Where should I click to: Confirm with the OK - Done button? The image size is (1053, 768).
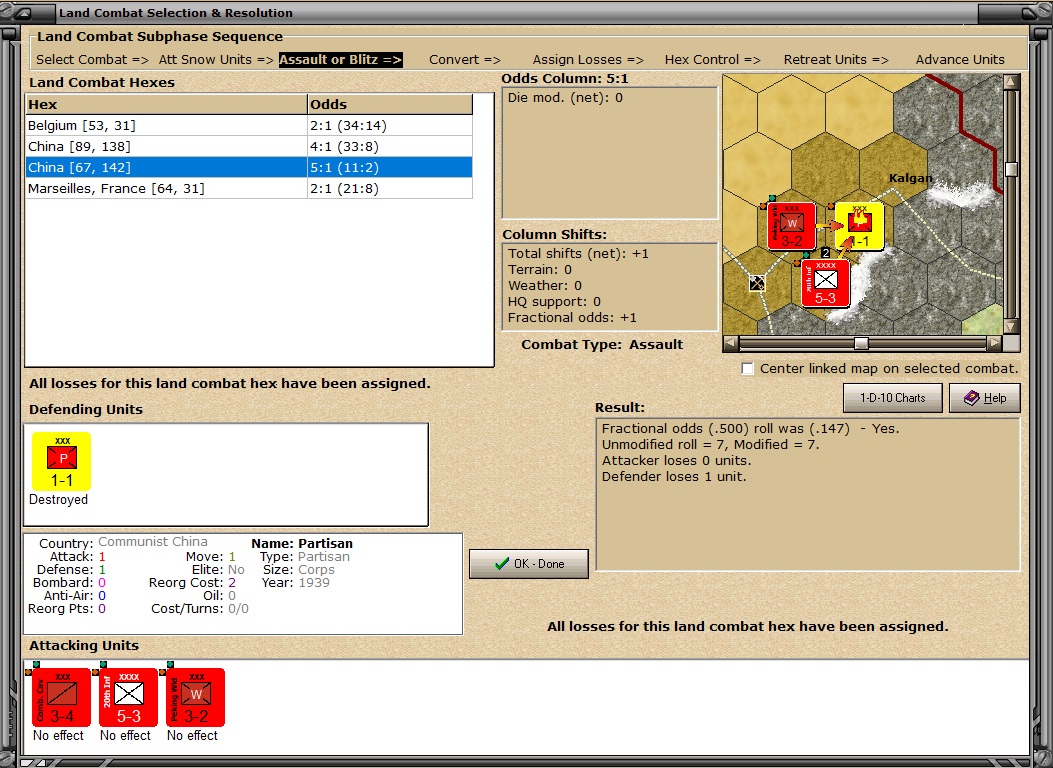529,564
